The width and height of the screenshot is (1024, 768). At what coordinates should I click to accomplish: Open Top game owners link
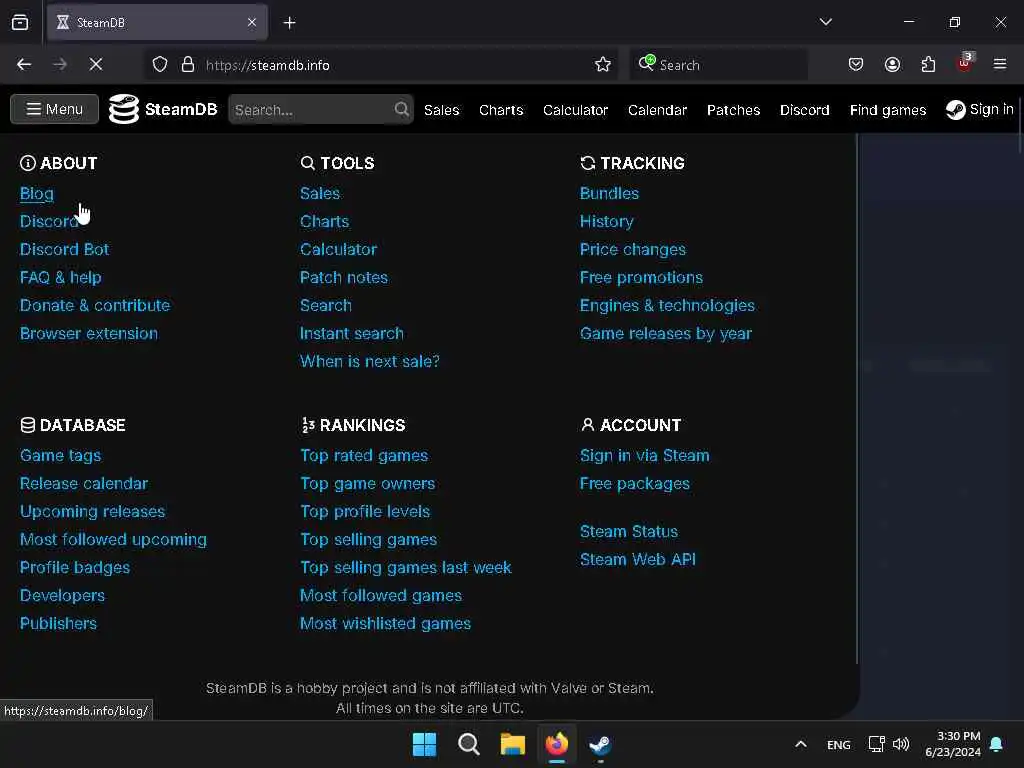pos(368,483)
